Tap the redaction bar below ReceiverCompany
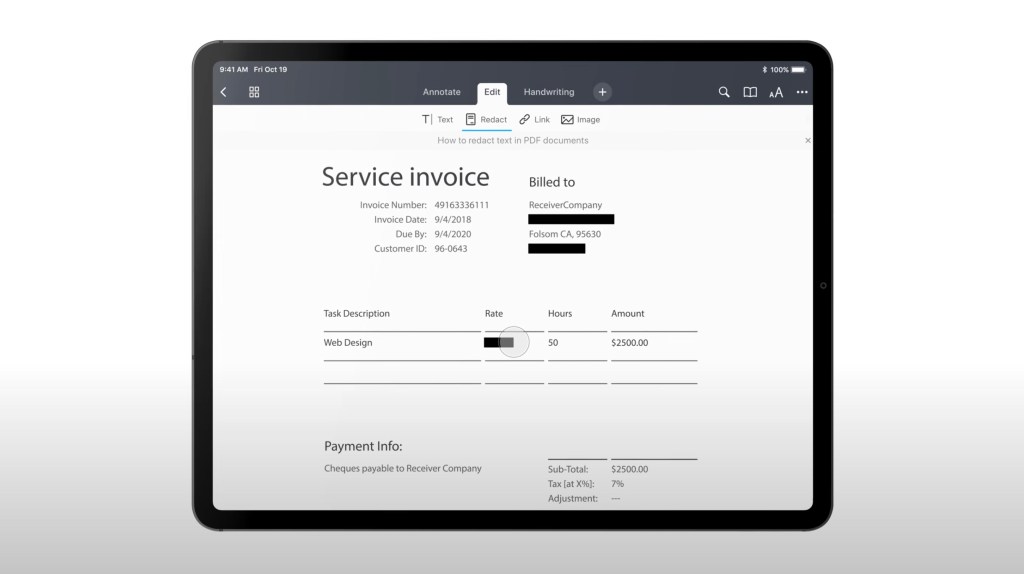 pyautogui.click(x=571, y=219)
